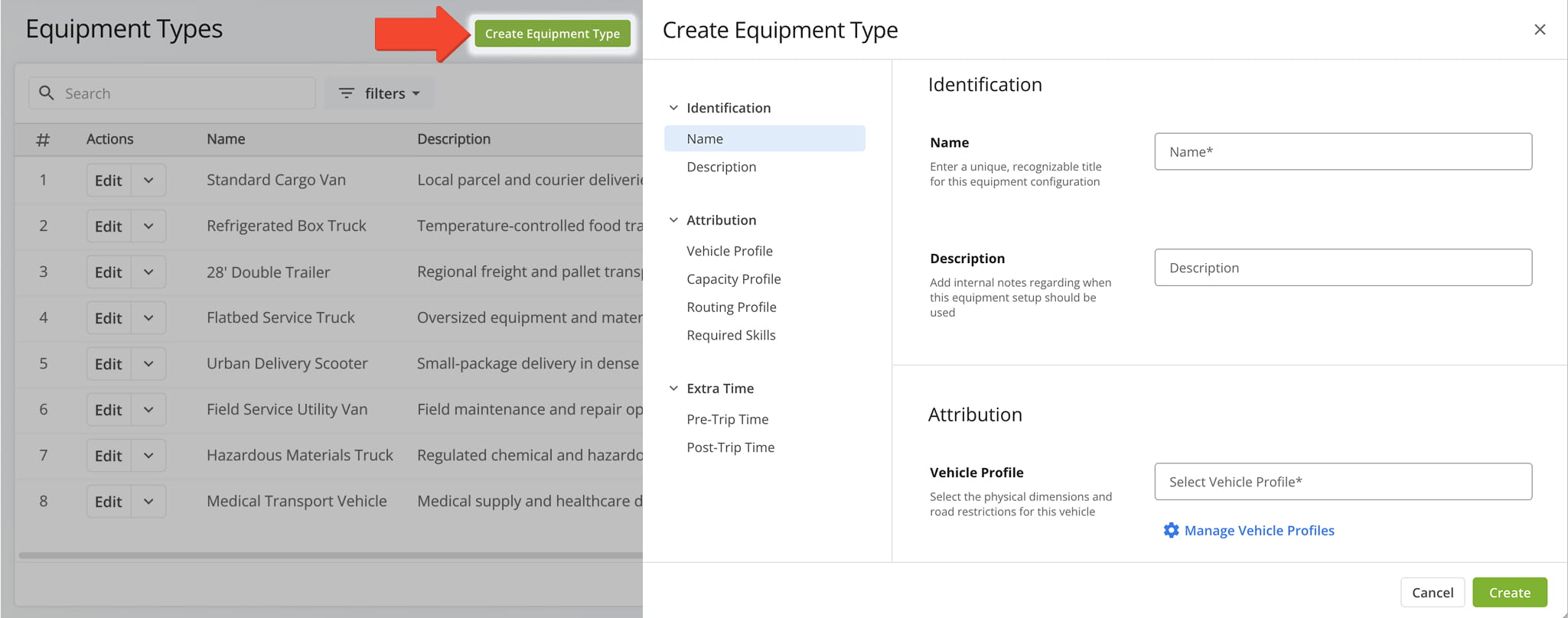Click the Actions column header

[x=109, y=139]
